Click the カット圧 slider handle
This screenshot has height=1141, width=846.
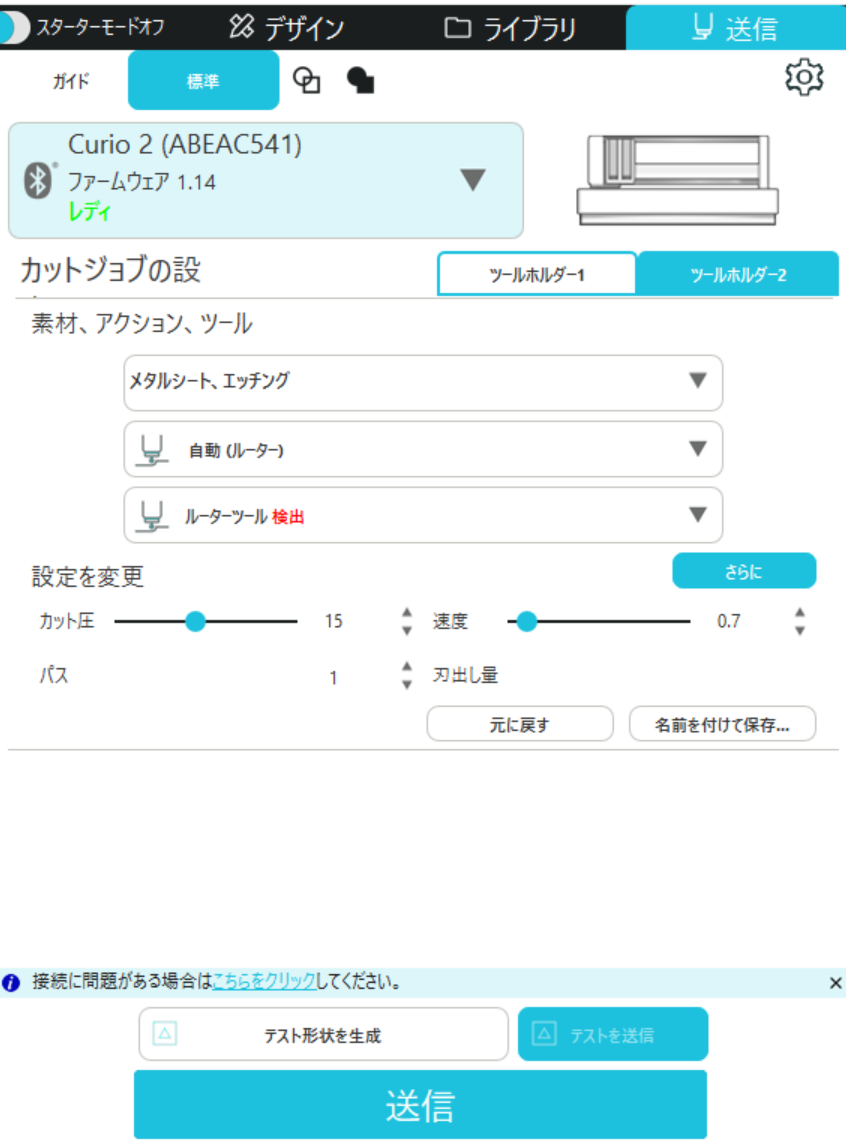[x=195, y=621]
